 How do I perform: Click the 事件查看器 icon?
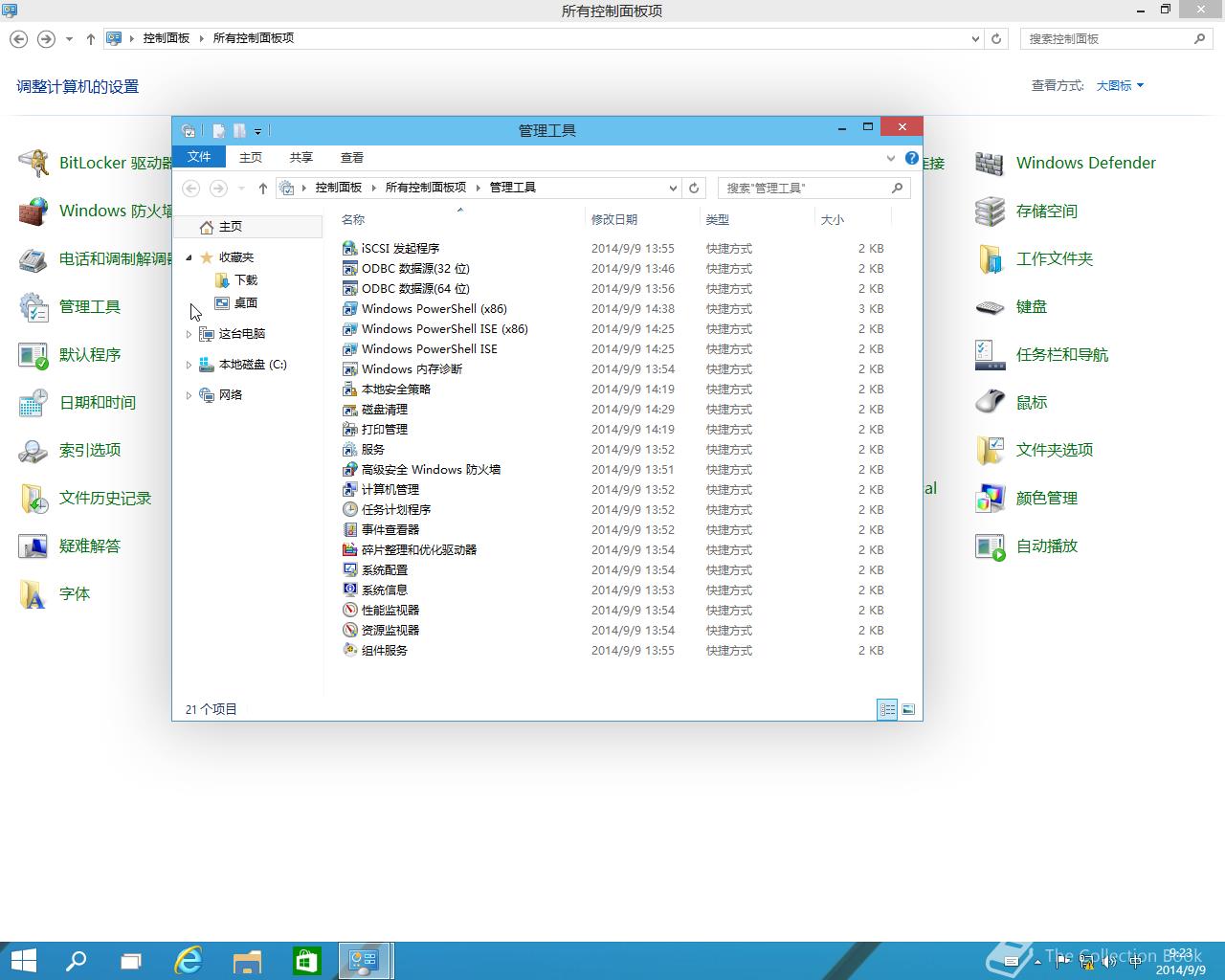tap(350, 529)
